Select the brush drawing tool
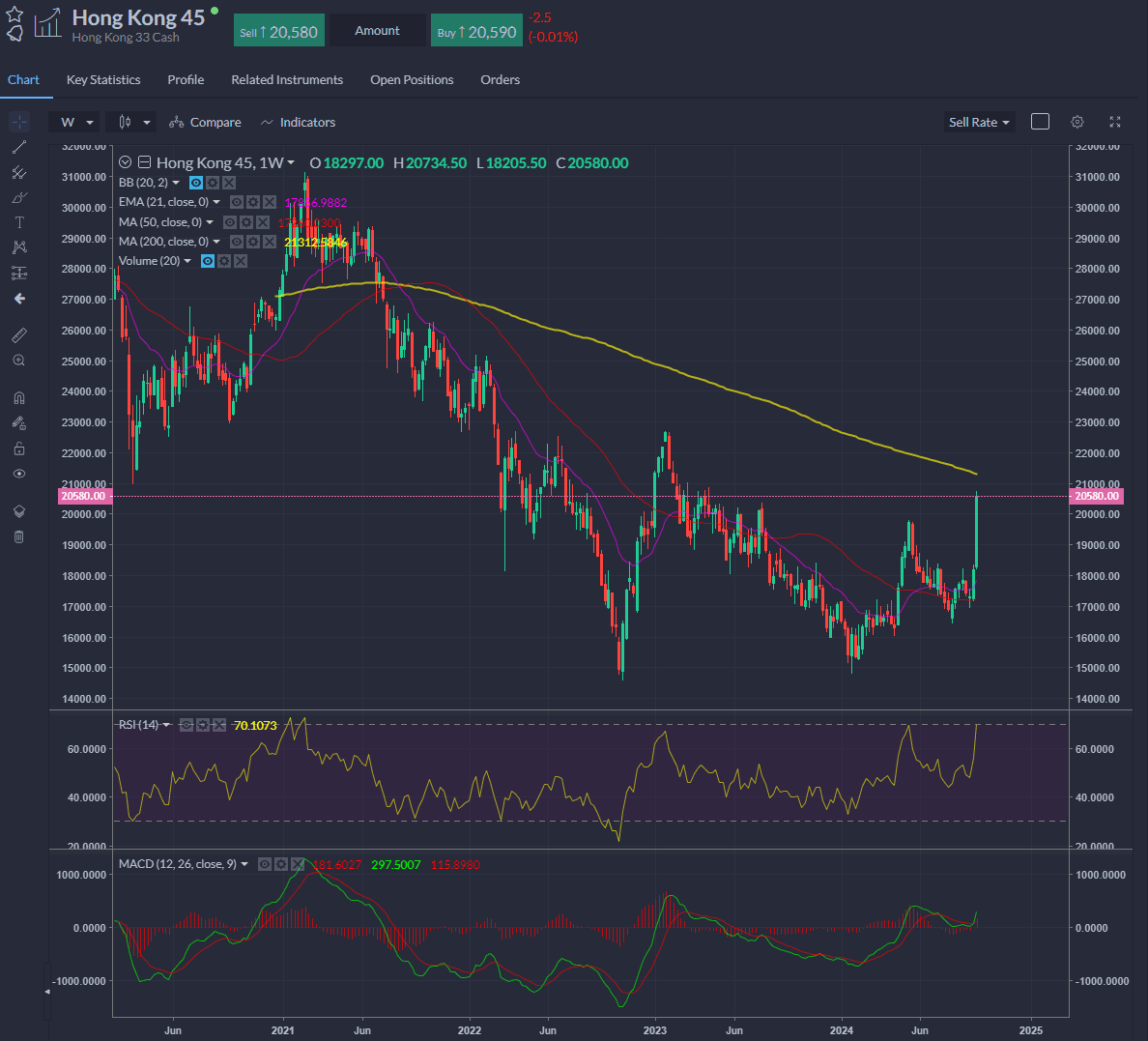The height and width of the screenshot is (1041, 1148). pyautogui.click(x=19, y=198)
